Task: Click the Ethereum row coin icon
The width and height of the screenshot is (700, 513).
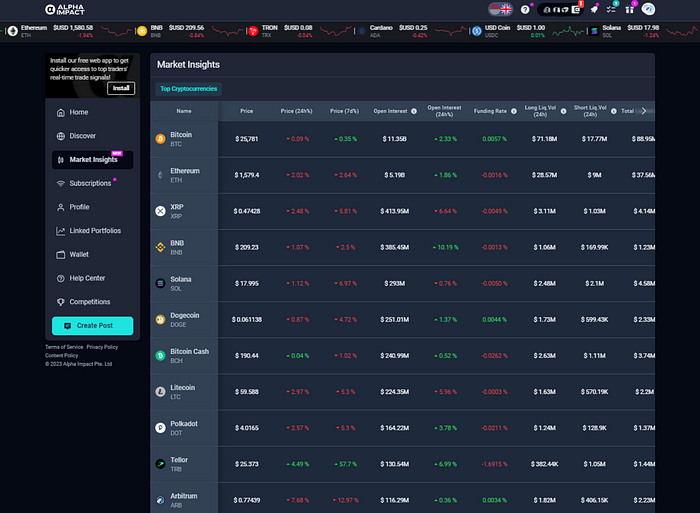Action: click(160, 175)
